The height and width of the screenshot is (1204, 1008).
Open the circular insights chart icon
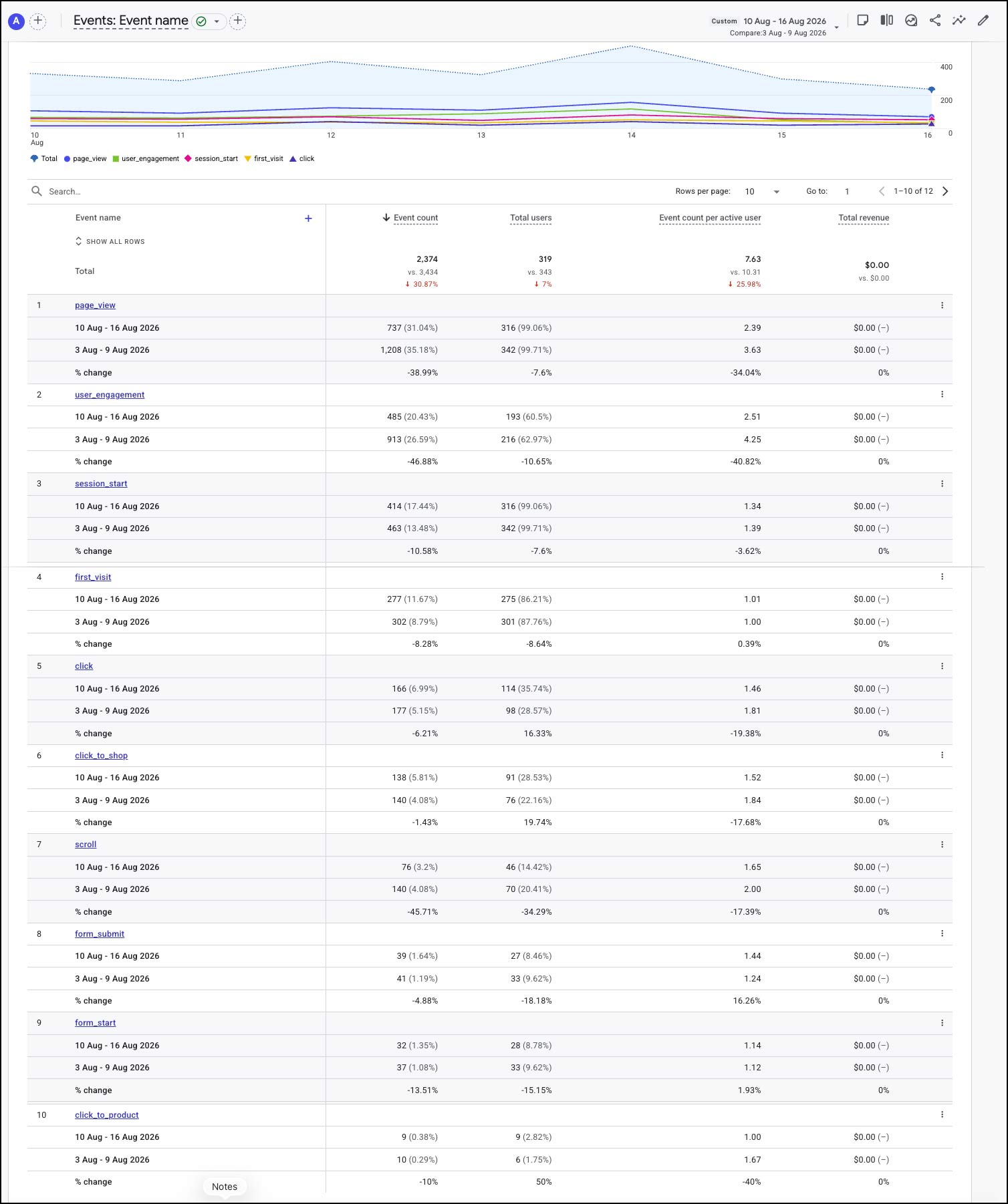(x=911, y=21)
